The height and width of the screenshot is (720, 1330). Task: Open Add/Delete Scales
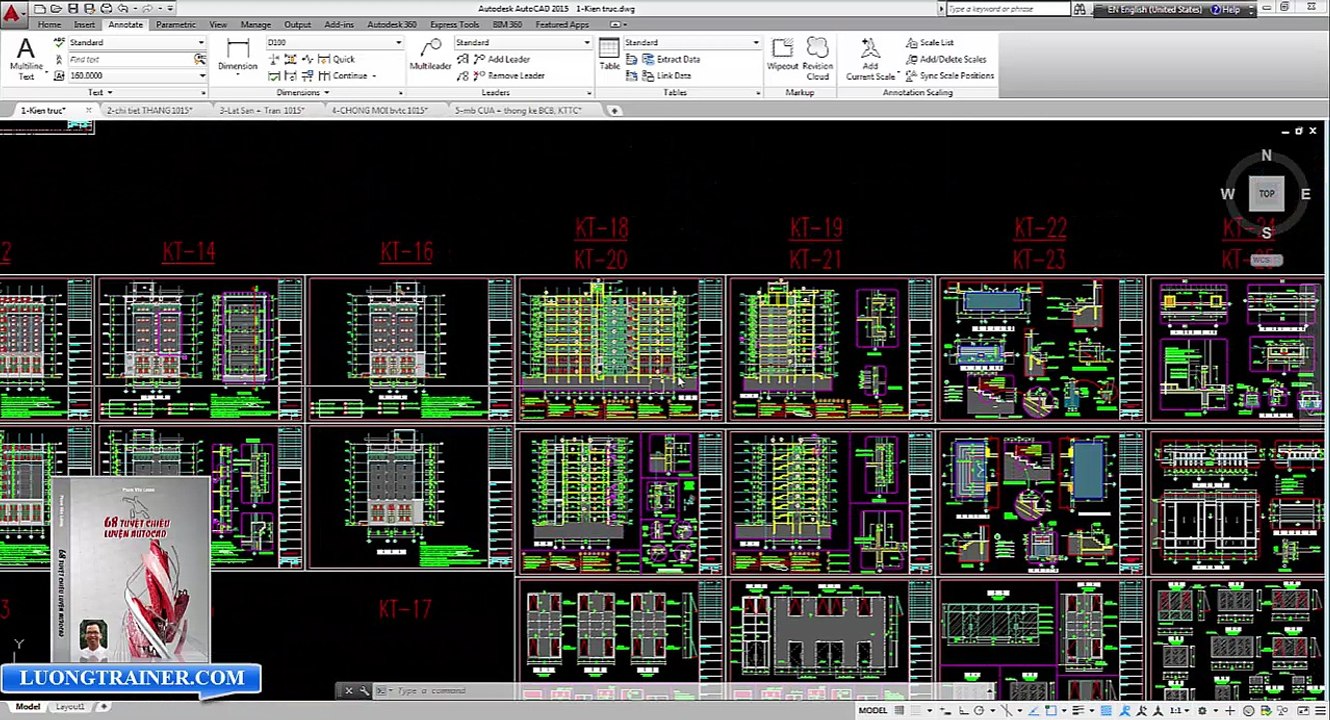coord(945,59)
